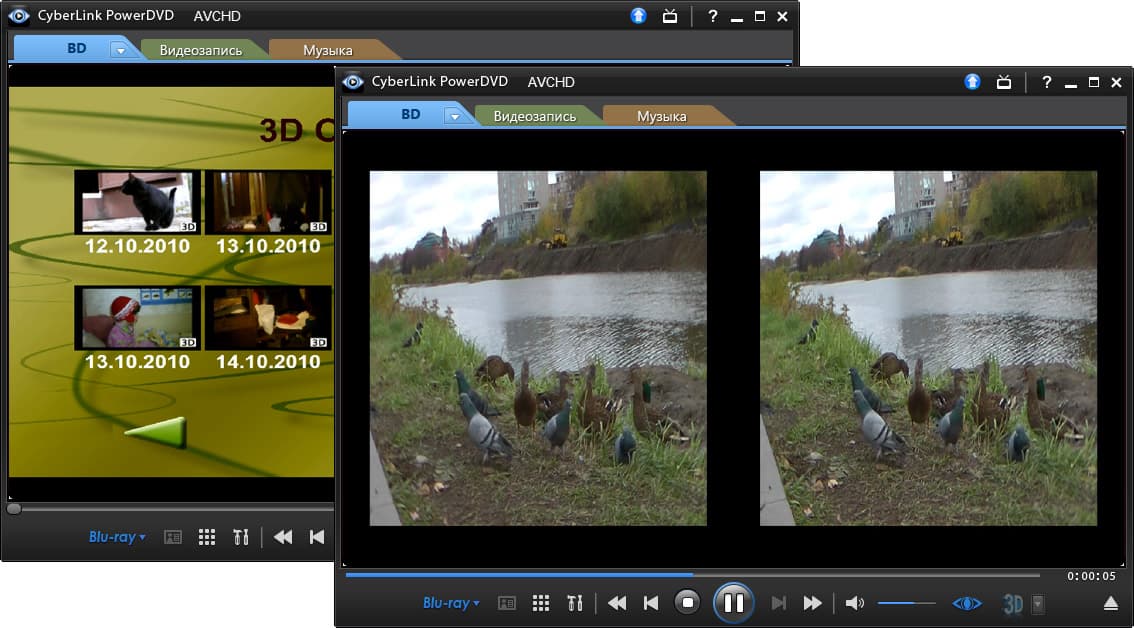Screen dimensions: 1134x628
Task: Open thumbnail dated 14.10.2010
Action: pos(268,318)
